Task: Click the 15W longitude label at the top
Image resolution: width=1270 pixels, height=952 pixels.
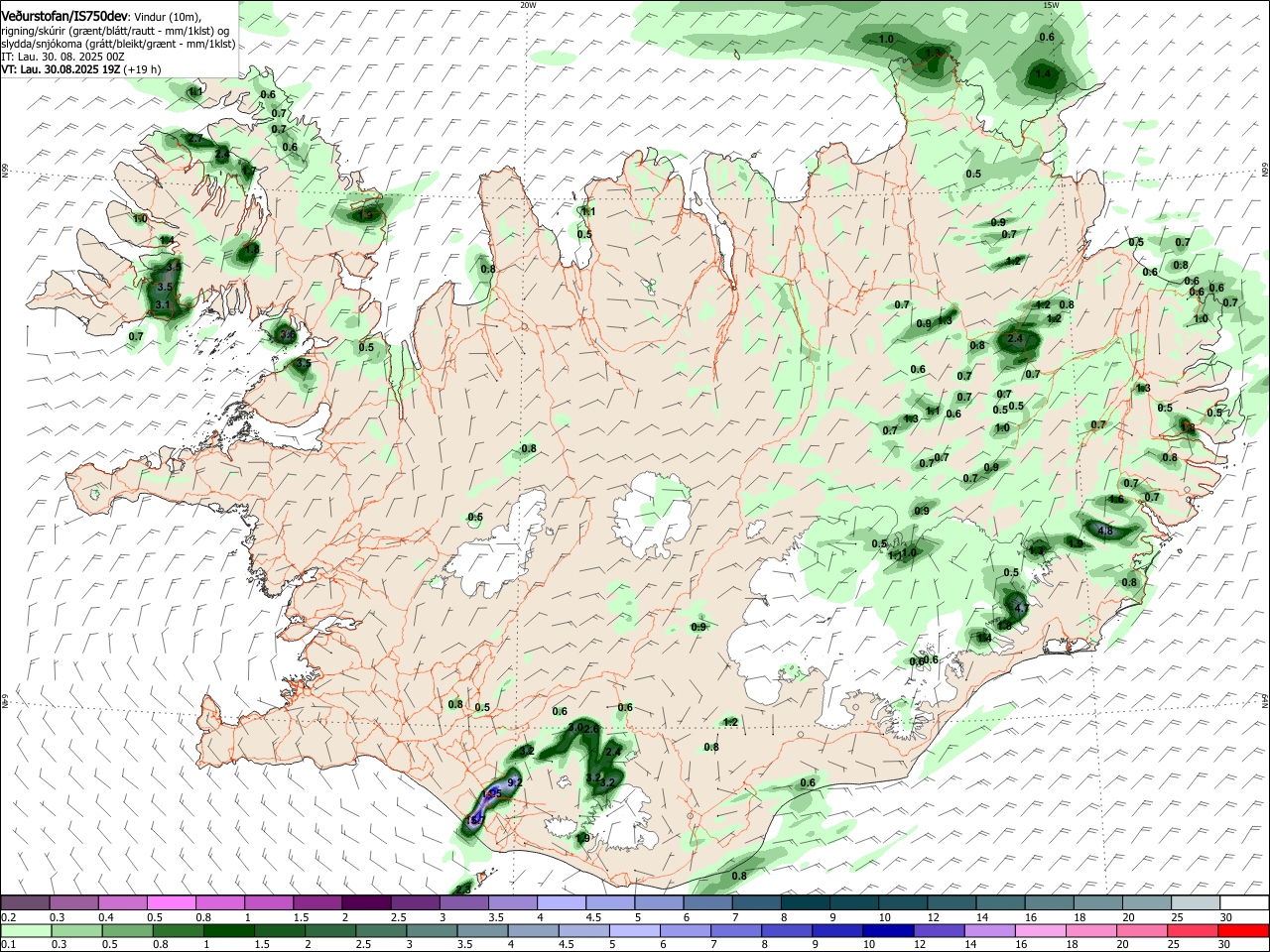Action: [x=1051, y=5]
